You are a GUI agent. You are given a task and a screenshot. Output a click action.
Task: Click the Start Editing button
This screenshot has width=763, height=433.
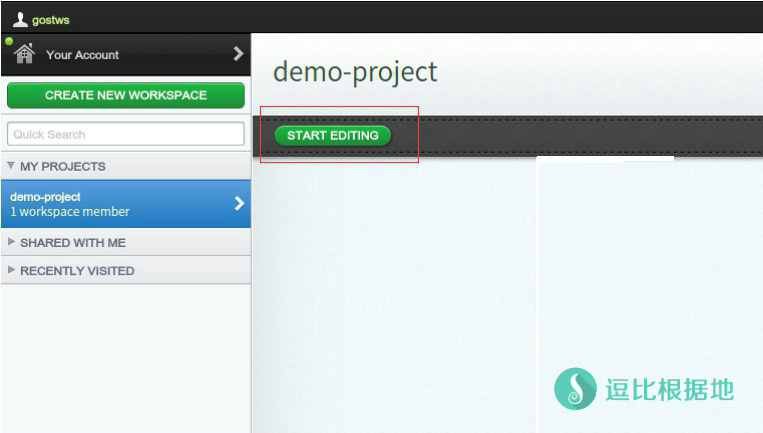pos(333,136)
